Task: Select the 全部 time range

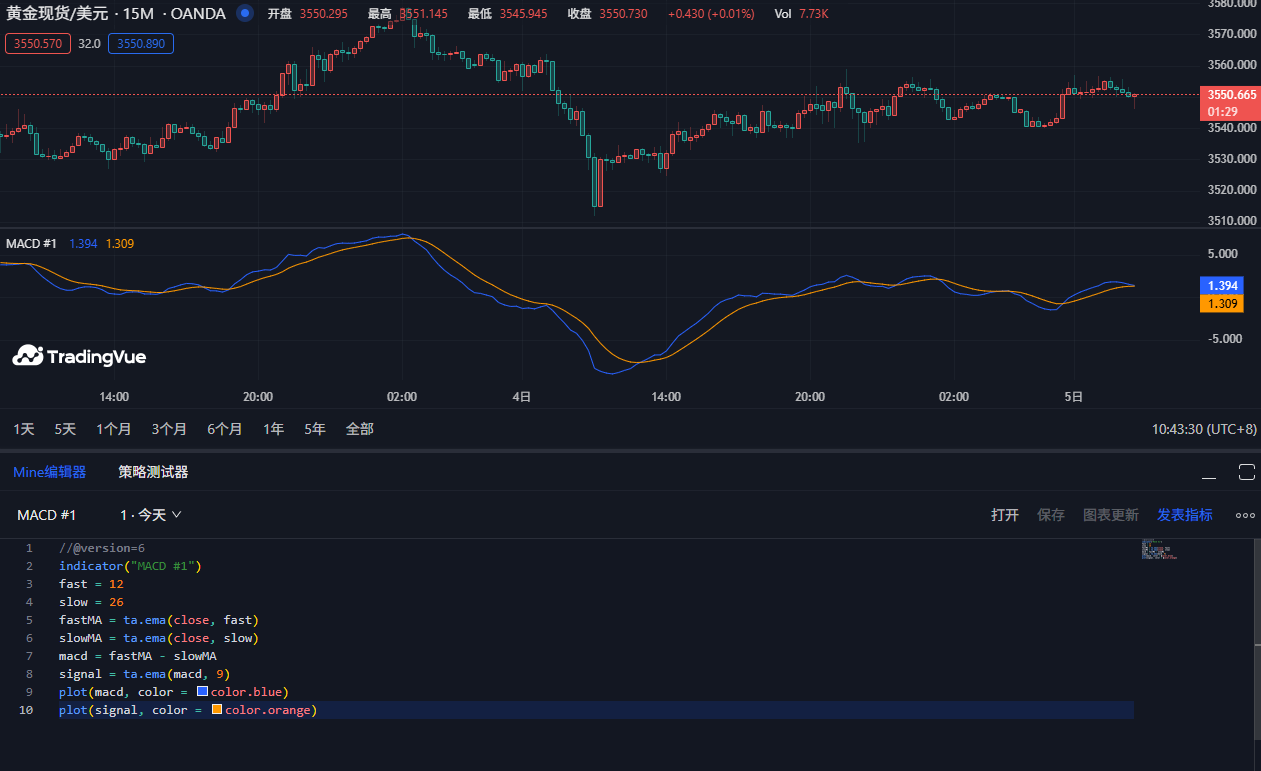Action: point(359,429)
